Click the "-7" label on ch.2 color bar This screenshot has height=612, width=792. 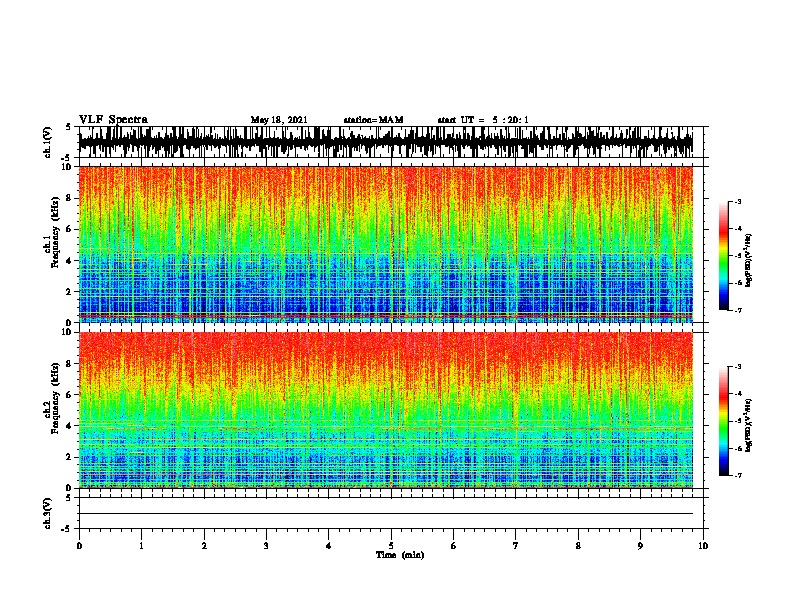point(738,476)
